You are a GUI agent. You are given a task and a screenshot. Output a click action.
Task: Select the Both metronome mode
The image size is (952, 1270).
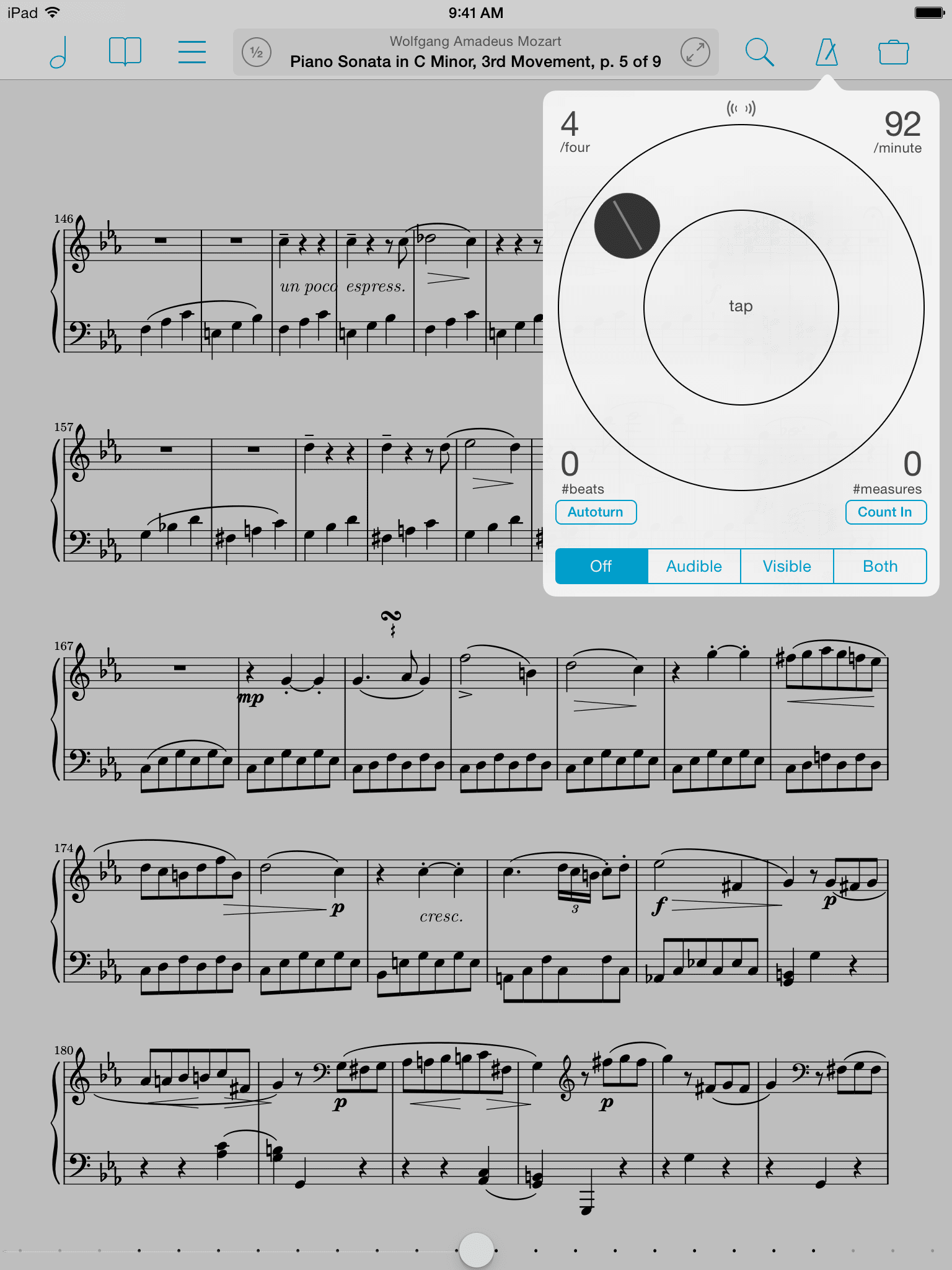pyautogui.click(x=880, y=566)
